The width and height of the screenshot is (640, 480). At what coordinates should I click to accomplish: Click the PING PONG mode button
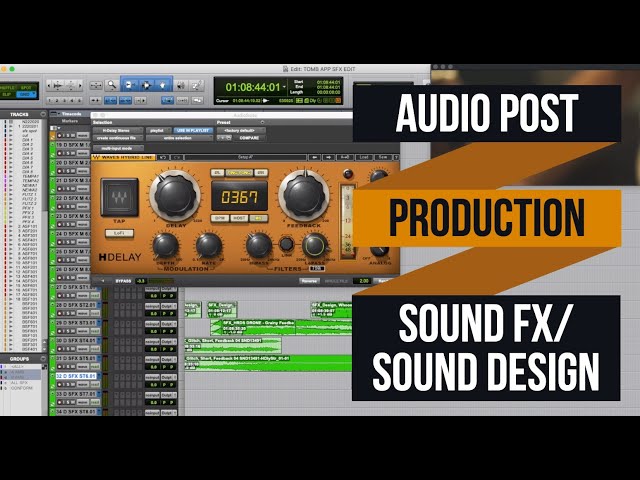pyautogui.click(x=239, y=173)
